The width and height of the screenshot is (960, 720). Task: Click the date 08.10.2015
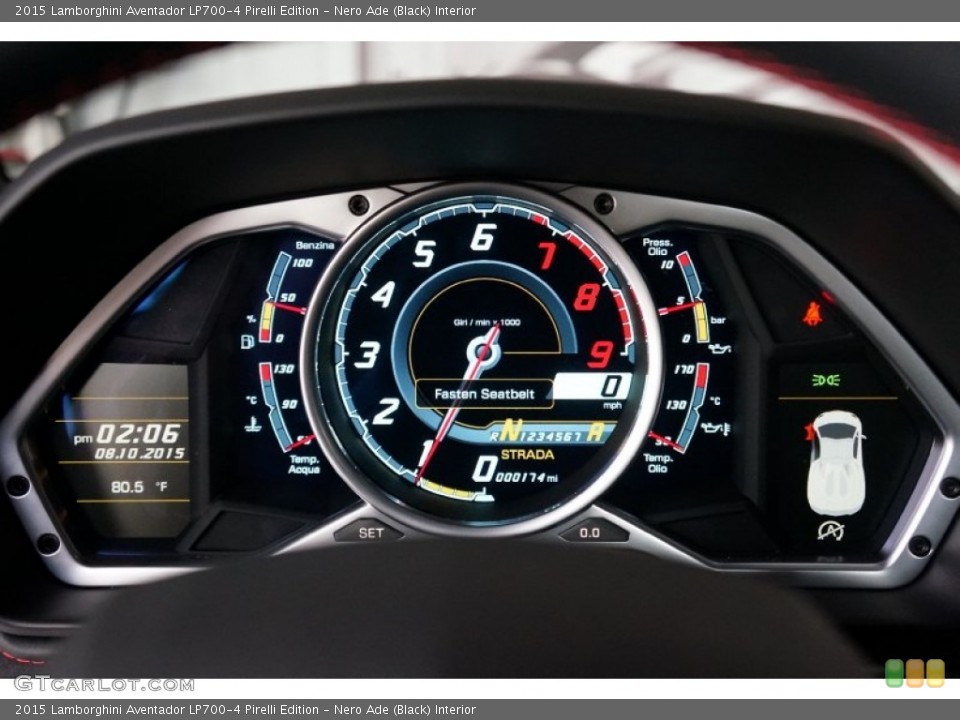[140, 453]
